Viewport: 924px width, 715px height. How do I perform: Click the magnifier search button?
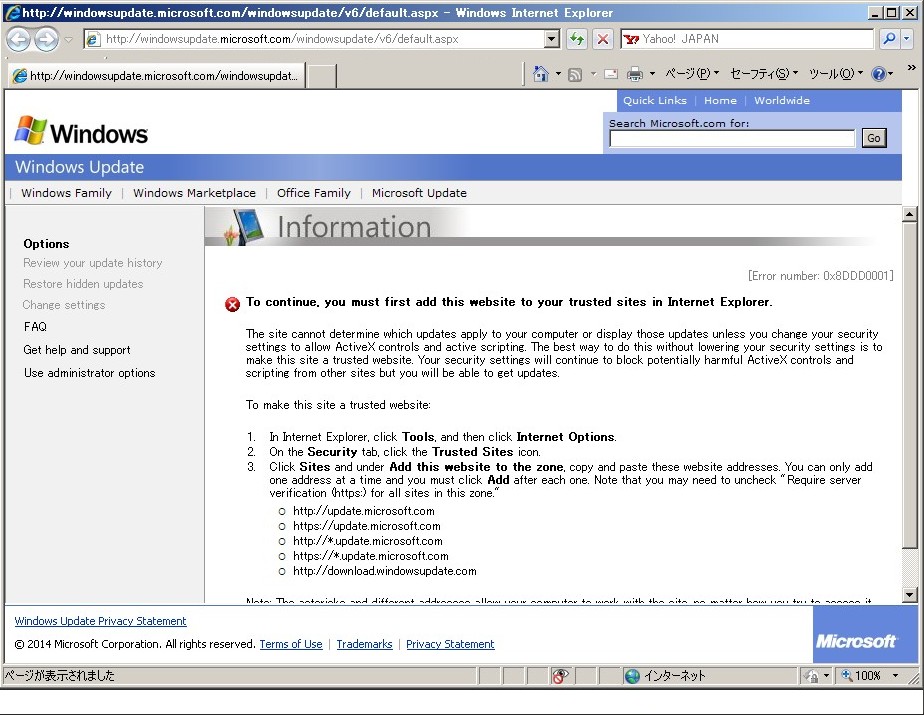click(x=889, y=39)
